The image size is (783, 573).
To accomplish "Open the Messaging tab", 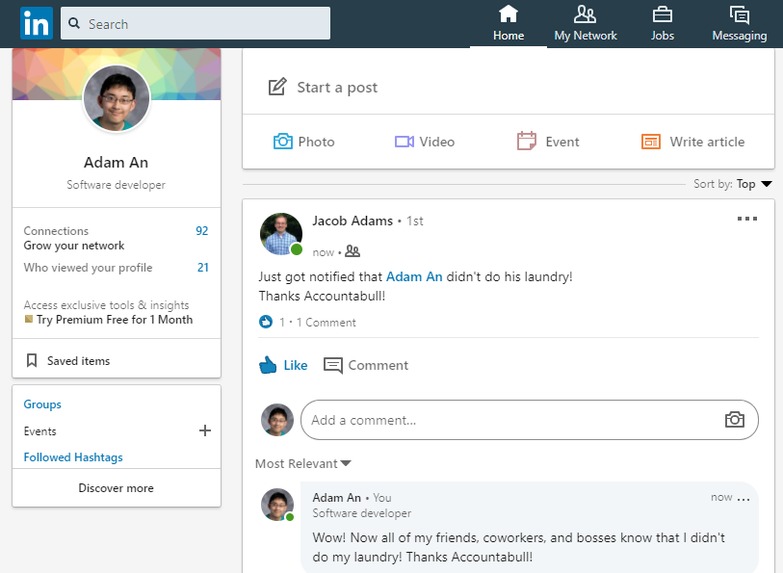I will (739, 23).
